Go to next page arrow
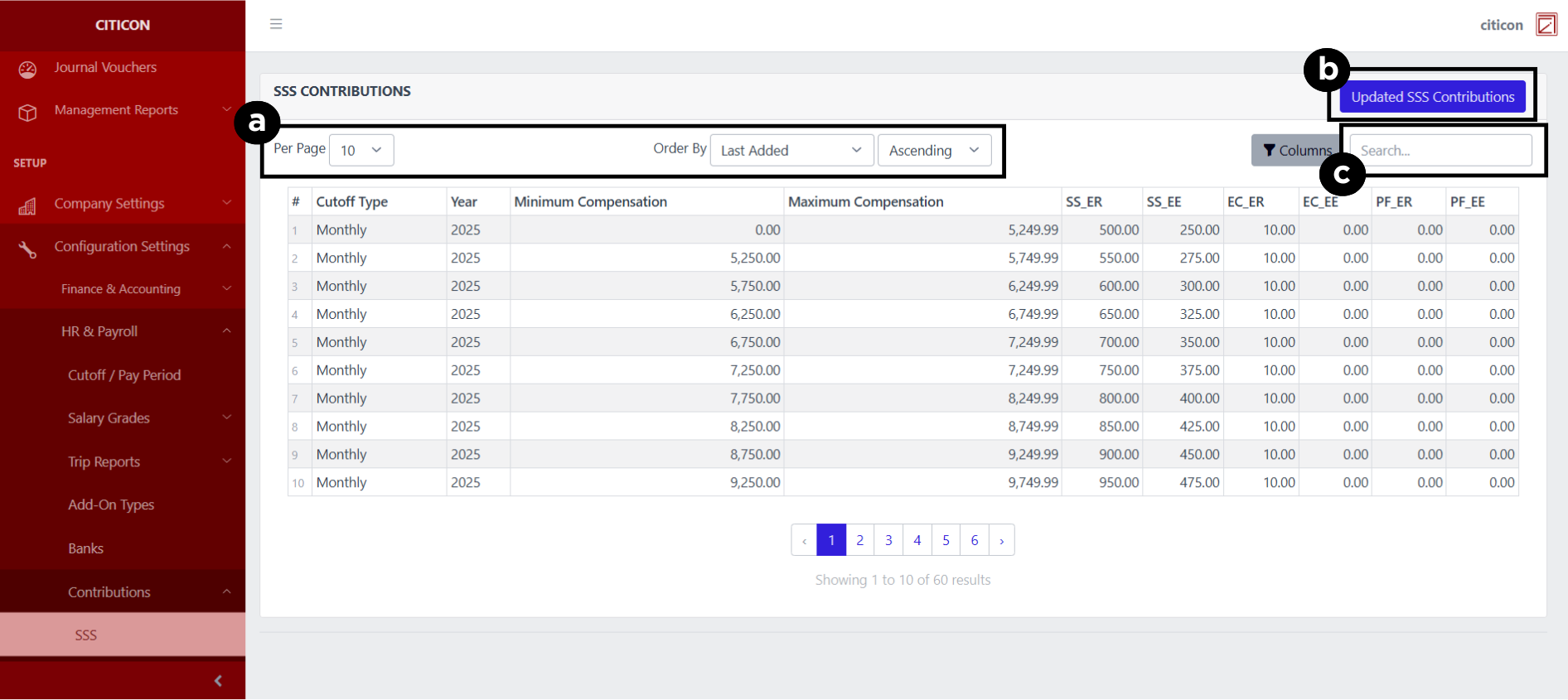This screenshot has width=1568, height=700. (1001, 540)
